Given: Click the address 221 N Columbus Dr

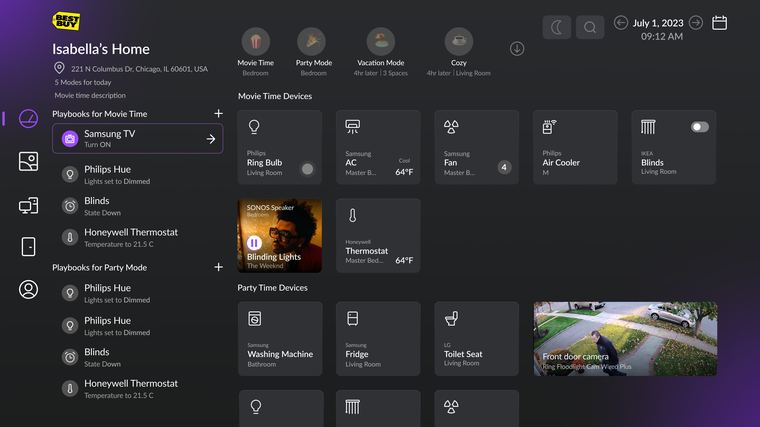Looking at the screenshot, I should click(x=139, y=69).
